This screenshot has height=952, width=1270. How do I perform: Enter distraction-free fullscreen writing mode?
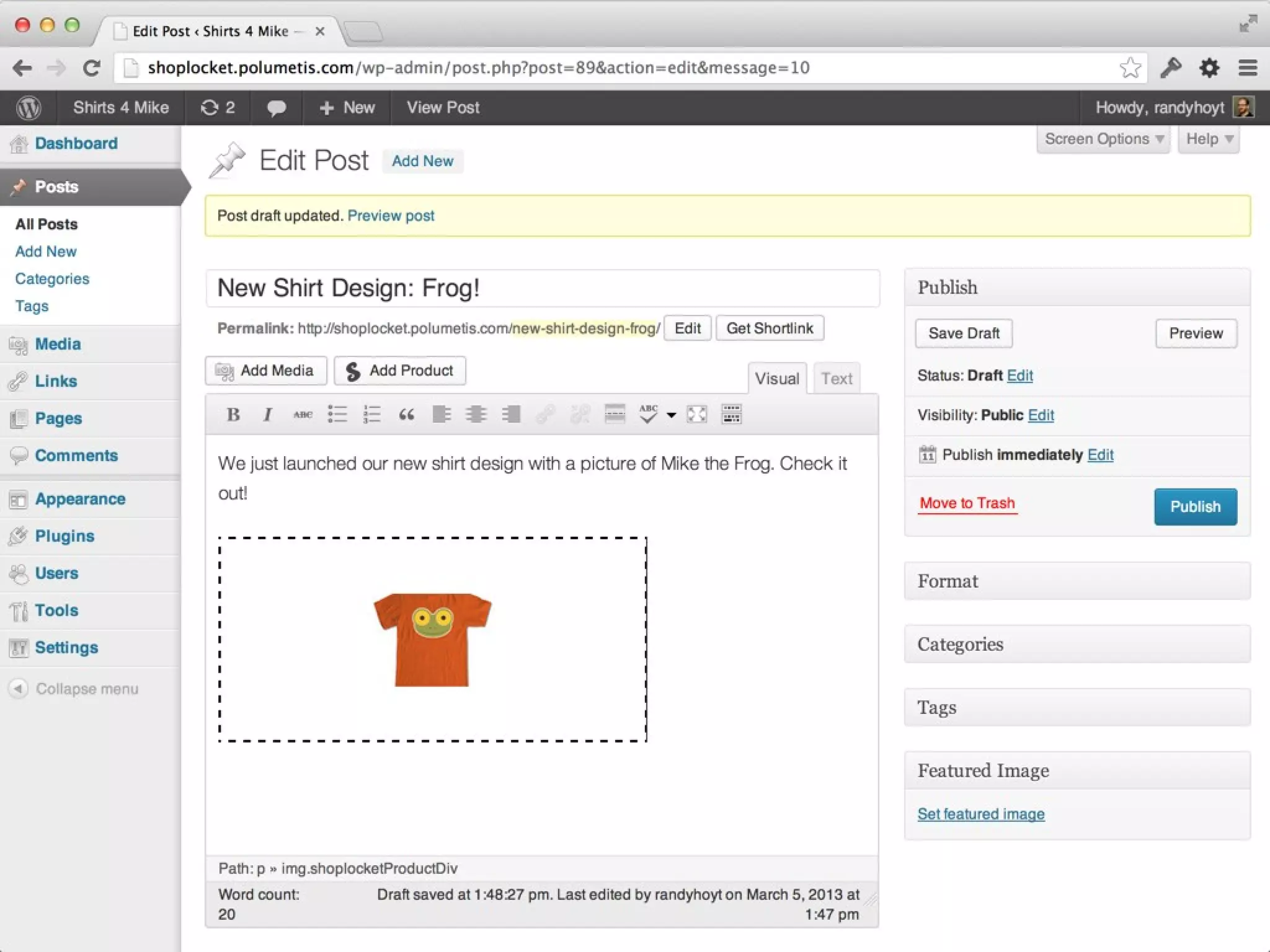click(x=697, y=415)
